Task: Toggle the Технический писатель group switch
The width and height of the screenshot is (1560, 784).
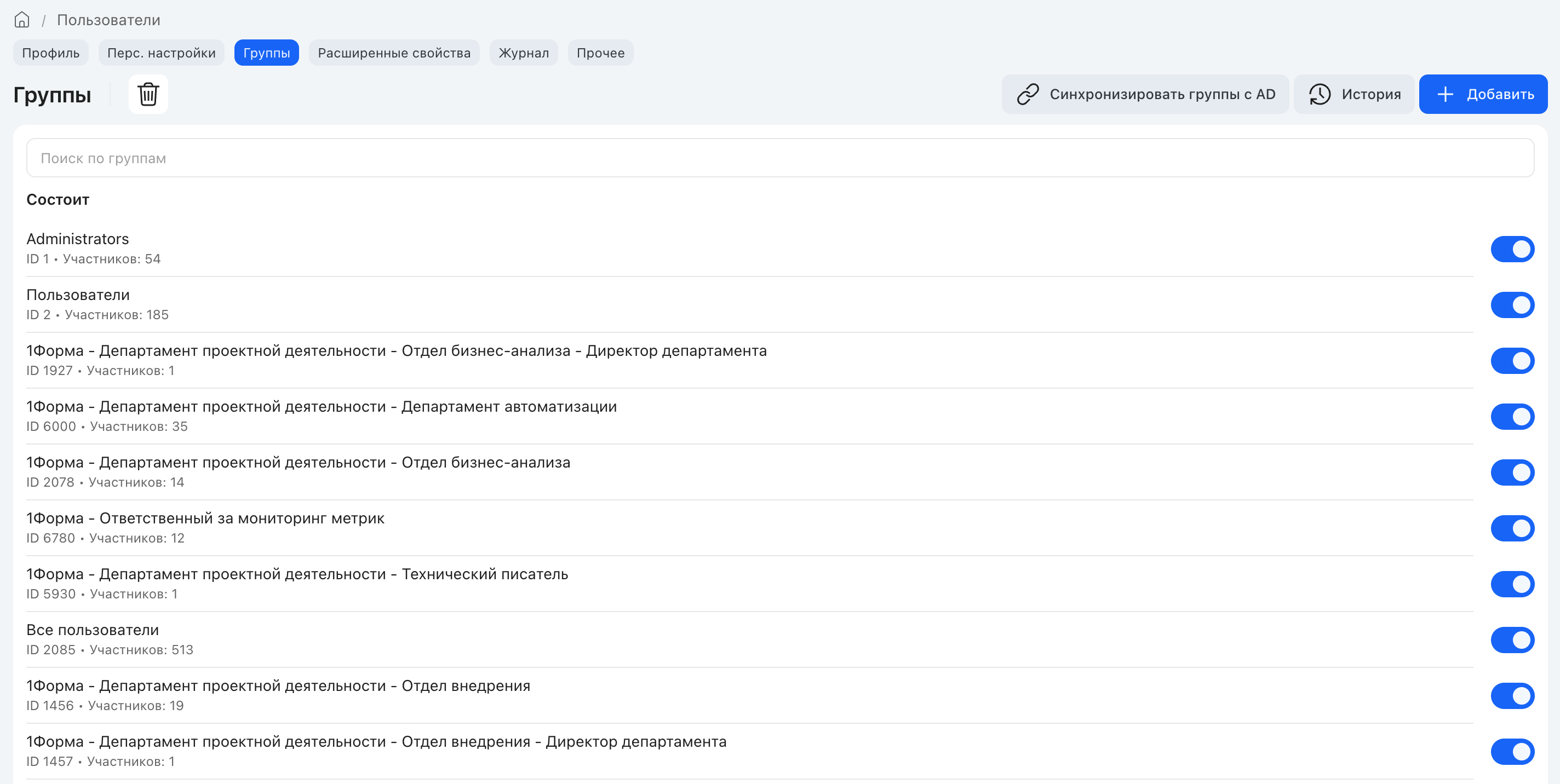Action: pyautogui.click(x=1513, y=584)
